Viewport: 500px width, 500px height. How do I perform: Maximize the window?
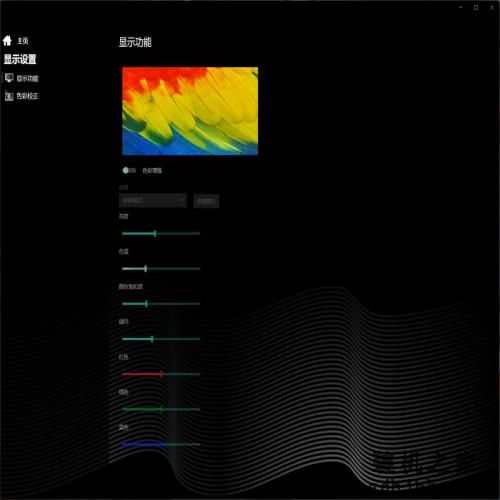(x=476, y=7)
